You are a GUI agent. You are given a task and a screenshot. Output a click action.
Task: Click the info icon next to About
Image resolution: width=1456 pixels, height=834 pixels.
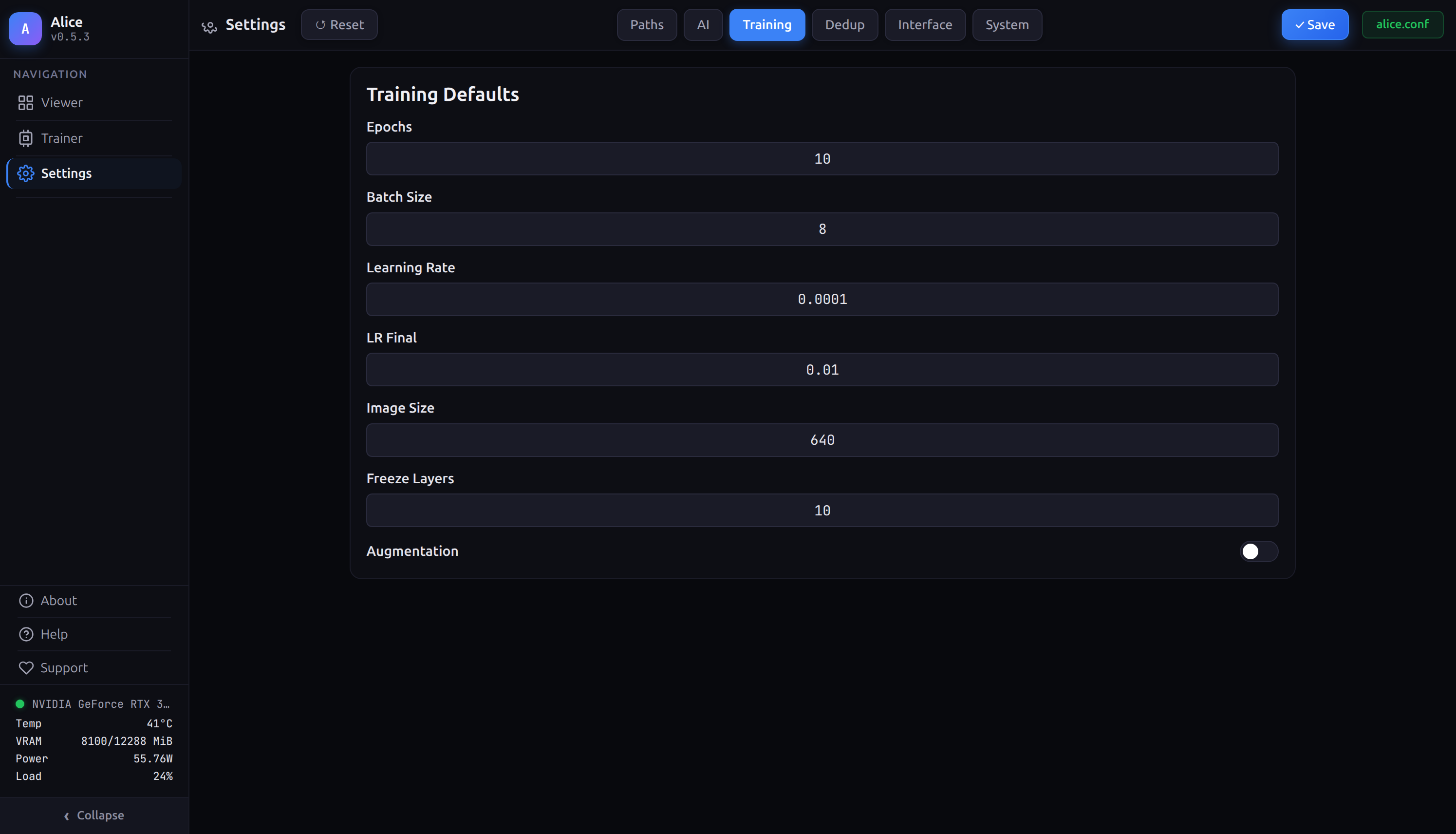26,600
